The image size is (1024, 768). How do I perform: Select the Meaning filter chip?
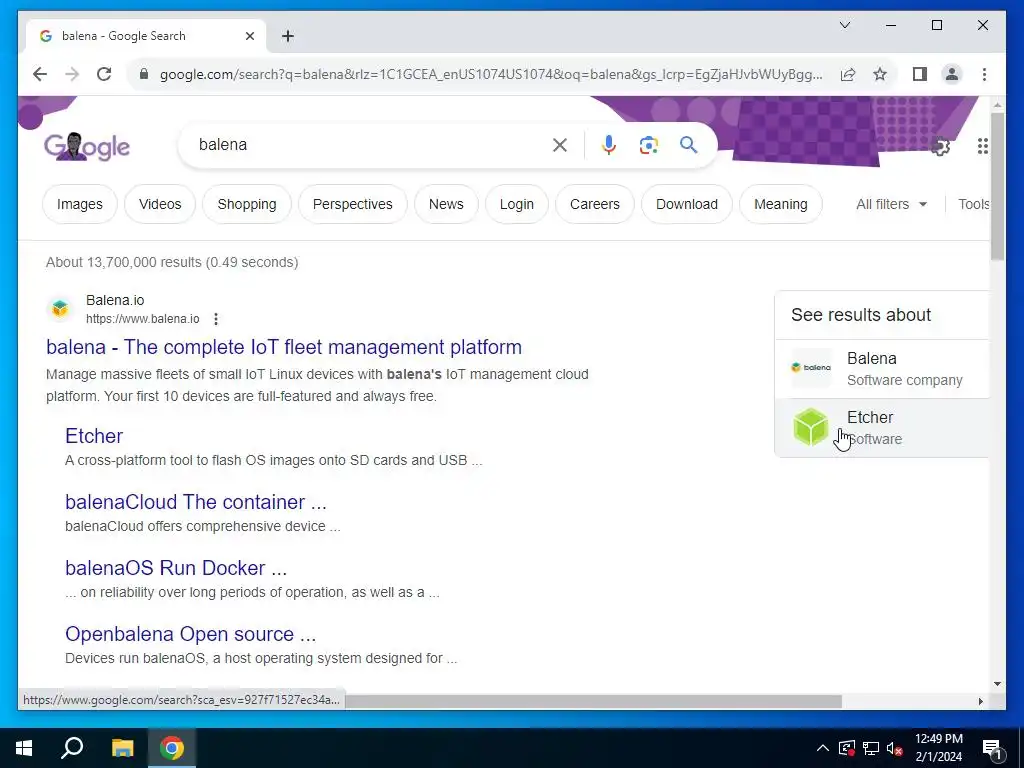pyautogui.click(x=780, y=204)
